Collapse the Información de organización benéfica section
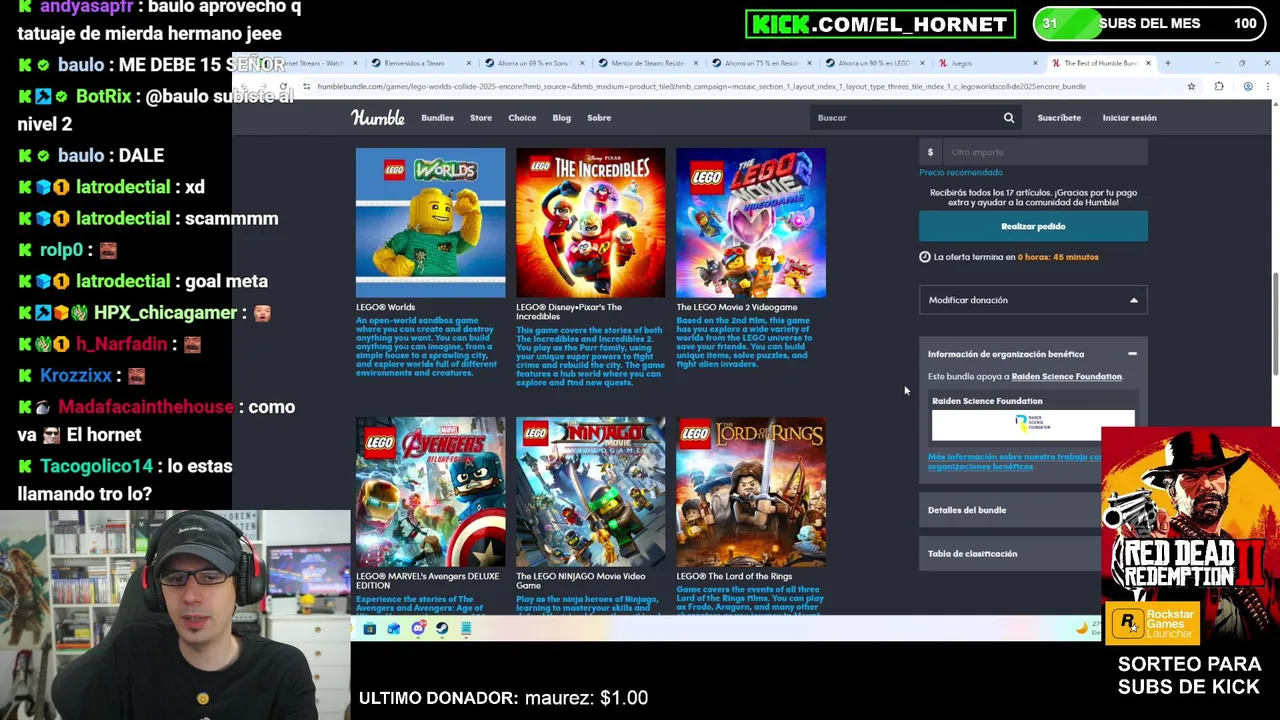Viewport: 1280px width, 720px height. click(x=1132, y=354)
